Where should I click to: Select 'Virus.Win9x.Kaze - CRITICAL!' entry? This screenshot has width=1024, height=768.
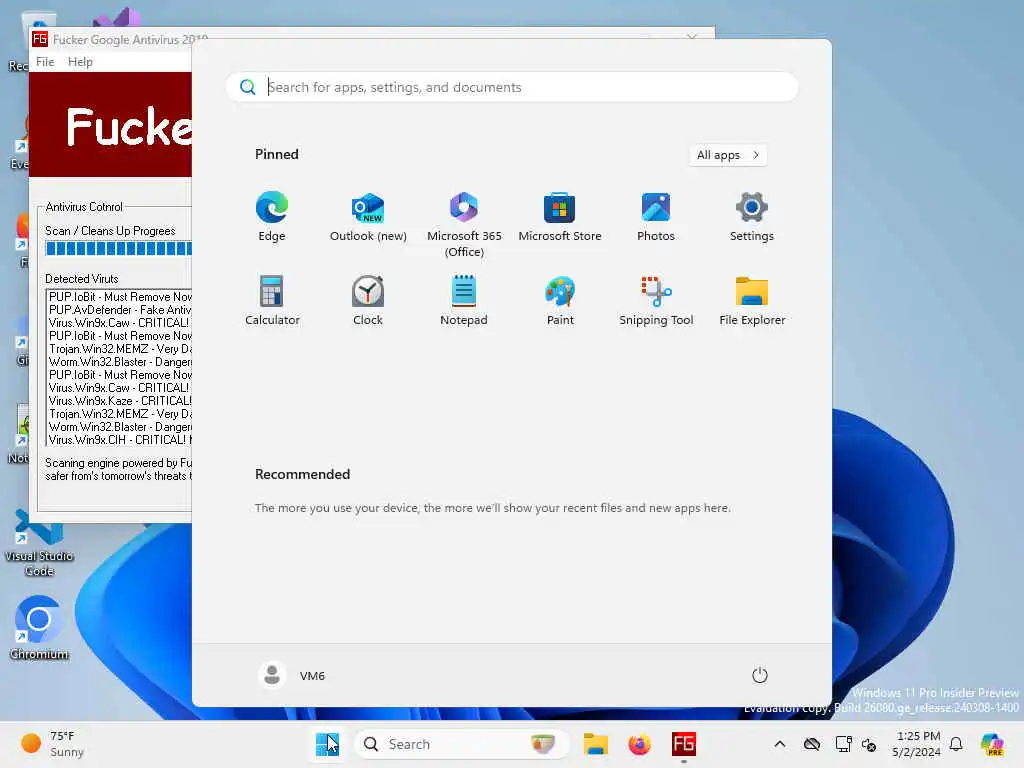[120, 401]
